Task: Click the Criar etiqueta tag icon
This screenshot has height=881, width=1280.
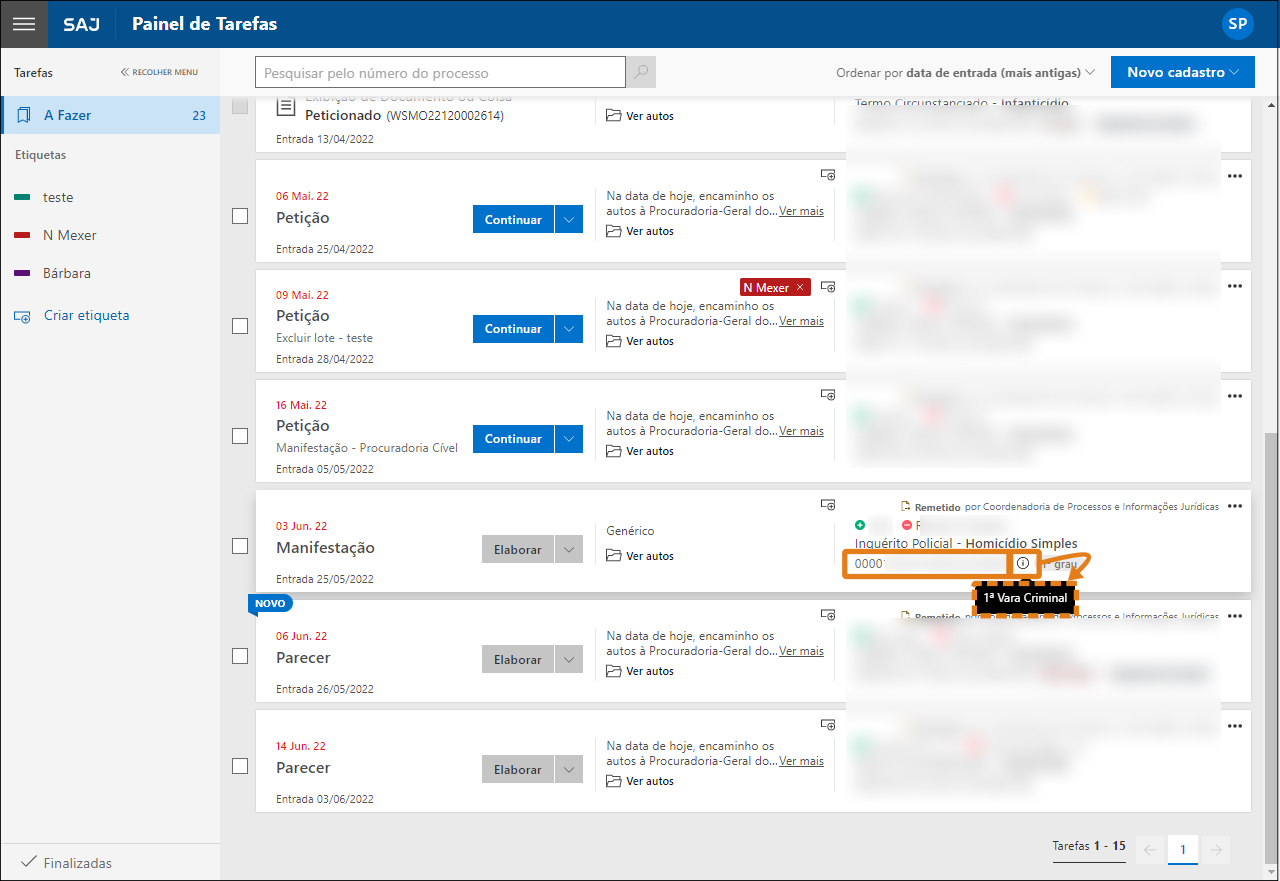Action: click(22, 316)
